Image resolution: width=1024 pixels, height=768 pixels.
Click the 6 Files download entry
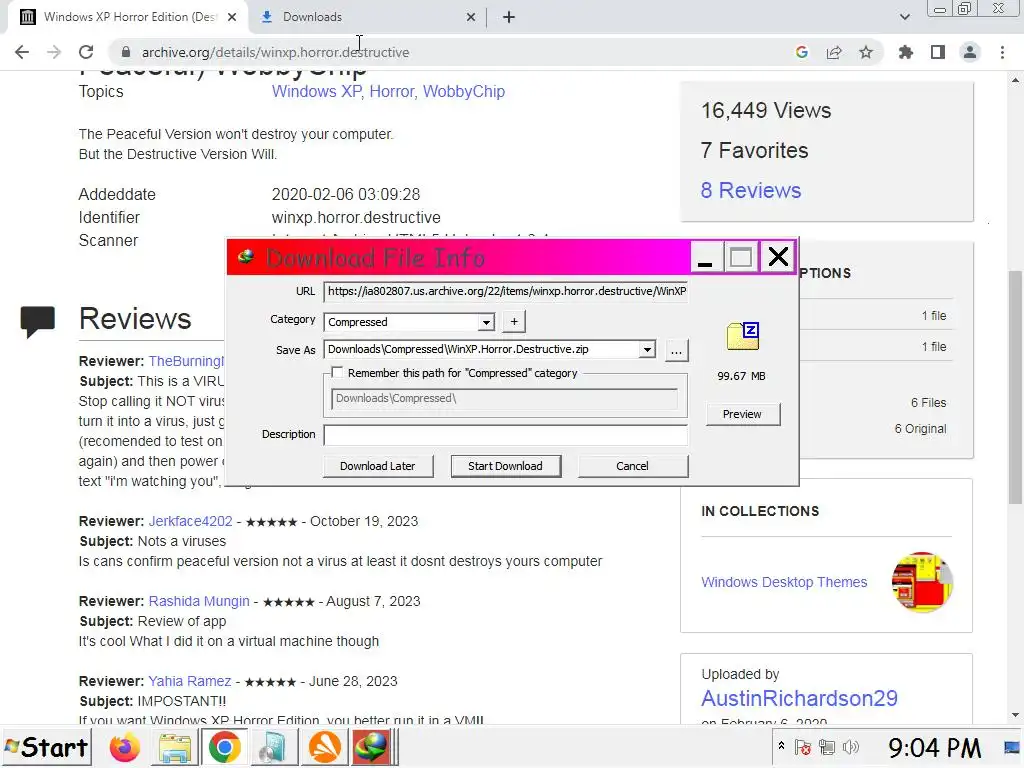click(x=929, y=403)
